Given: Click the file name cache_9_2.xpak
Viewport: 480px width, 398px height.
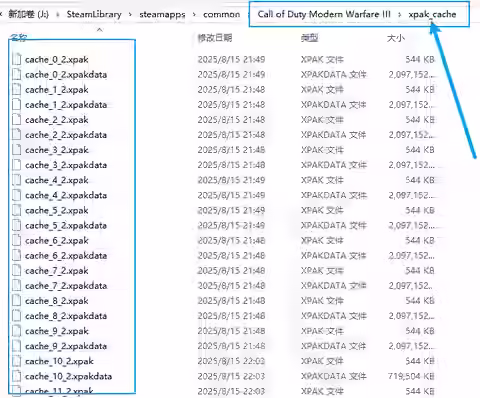Looking at the screenshot, I should [57, 331].
